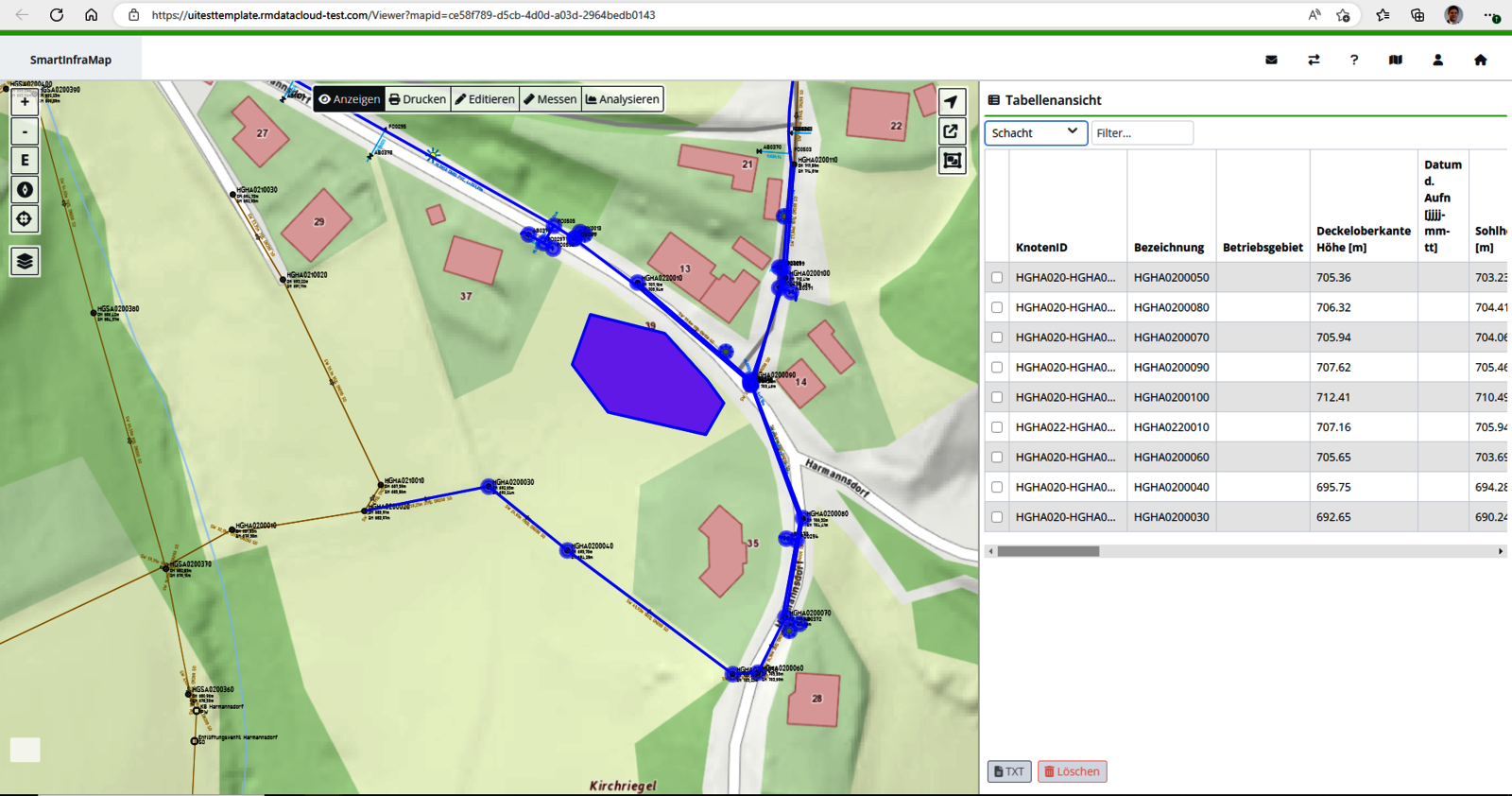Click the swap arrows icon in header

[1314, 60]
